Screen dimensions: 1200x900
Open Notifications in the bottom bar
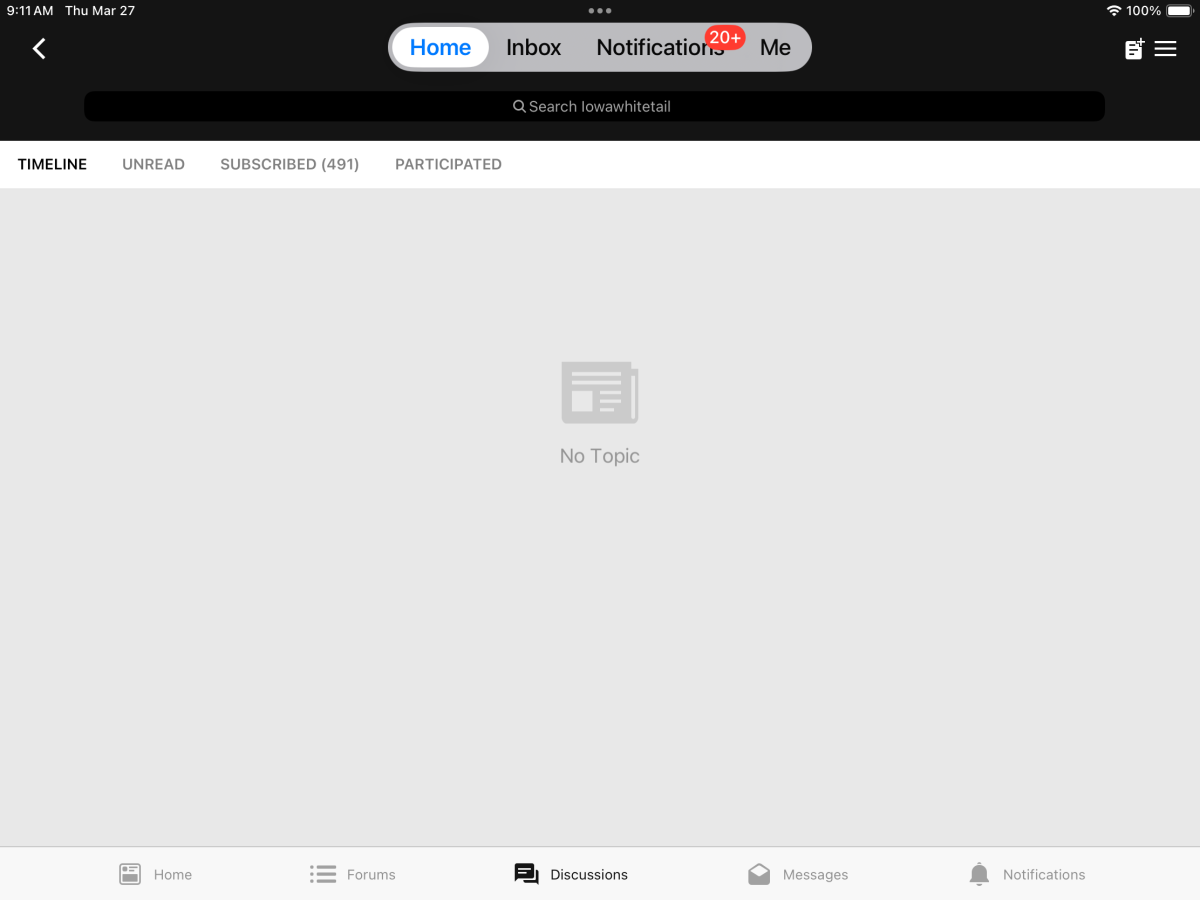pyautogui.click(x=1027, y=874)
